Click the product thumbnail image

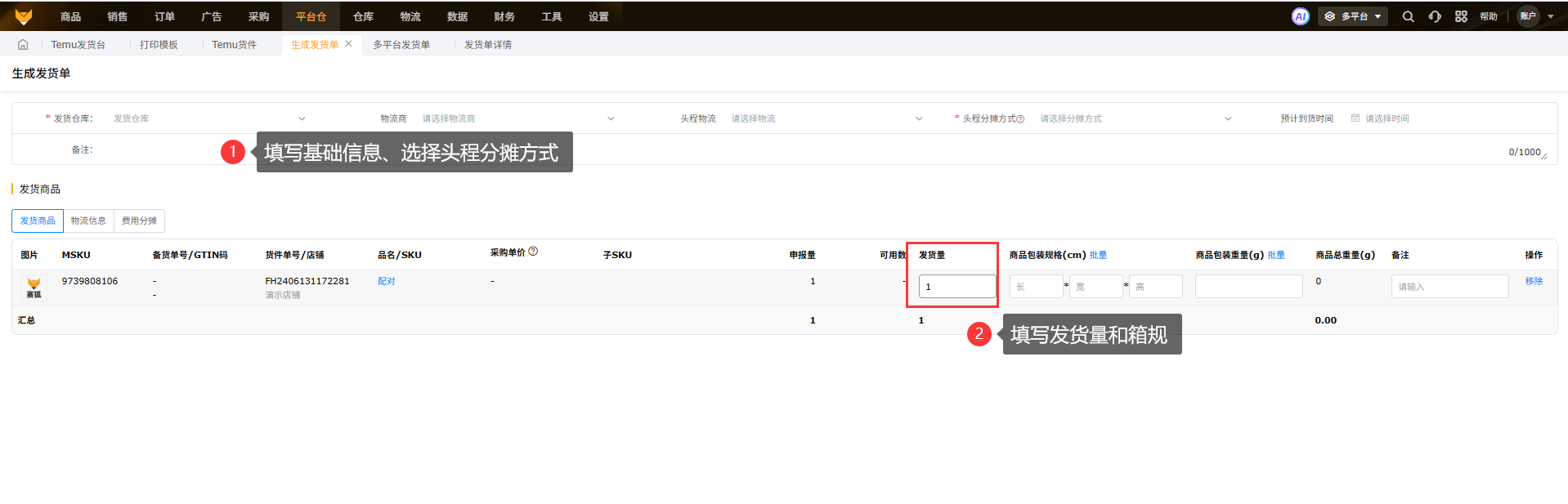[x=34, y=288]
